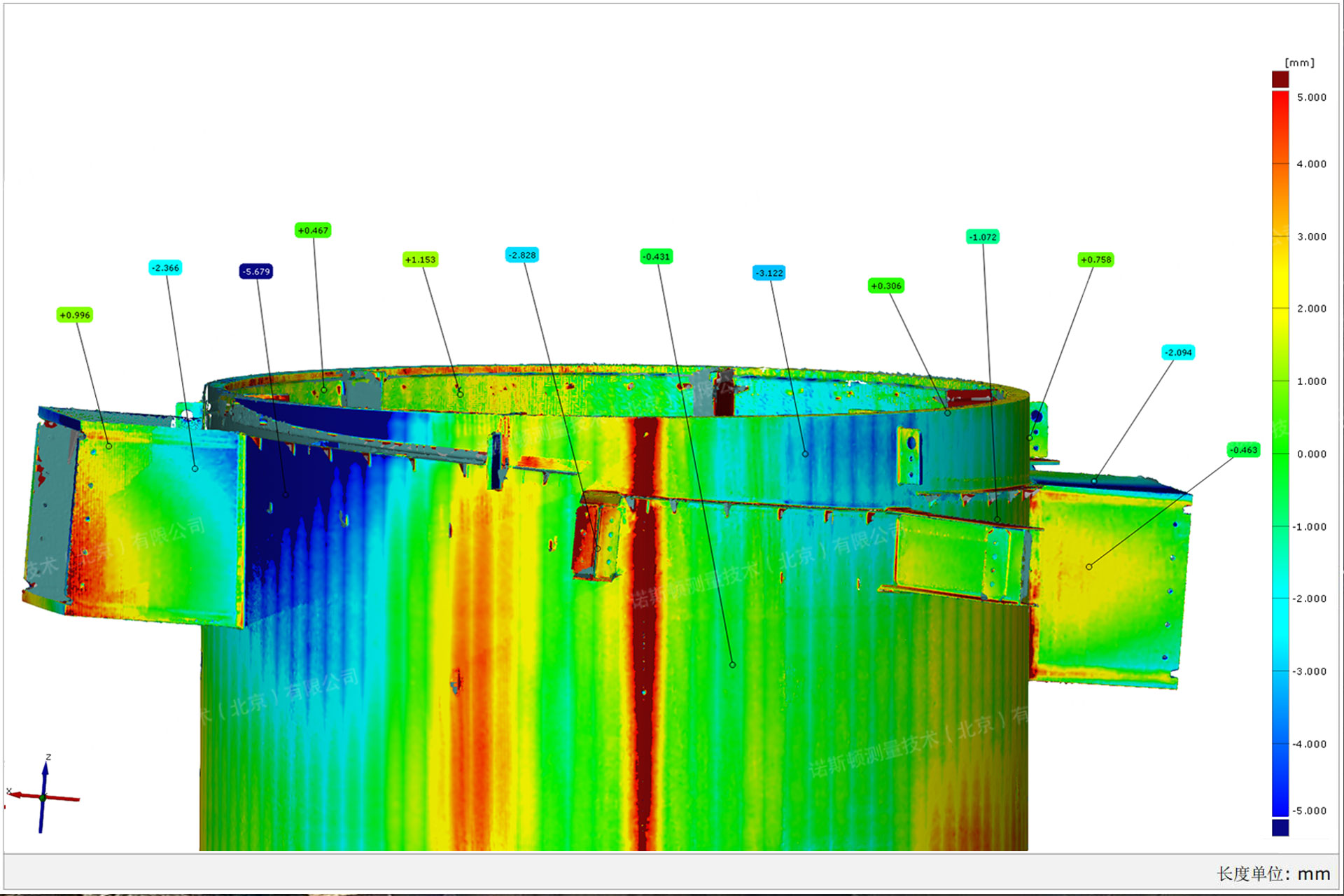Select the +0.306 deviation label
This screenshot has width=1344, height=896.
pyautogui.click(x=886, y=286)
